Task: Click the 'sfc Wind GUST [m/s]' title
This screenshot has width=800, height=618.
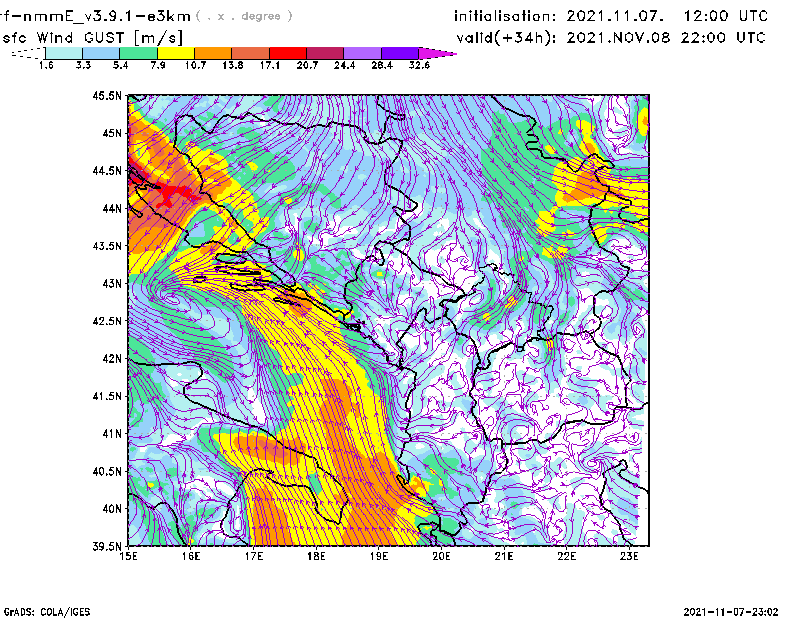Action: (x=92, y=38)
